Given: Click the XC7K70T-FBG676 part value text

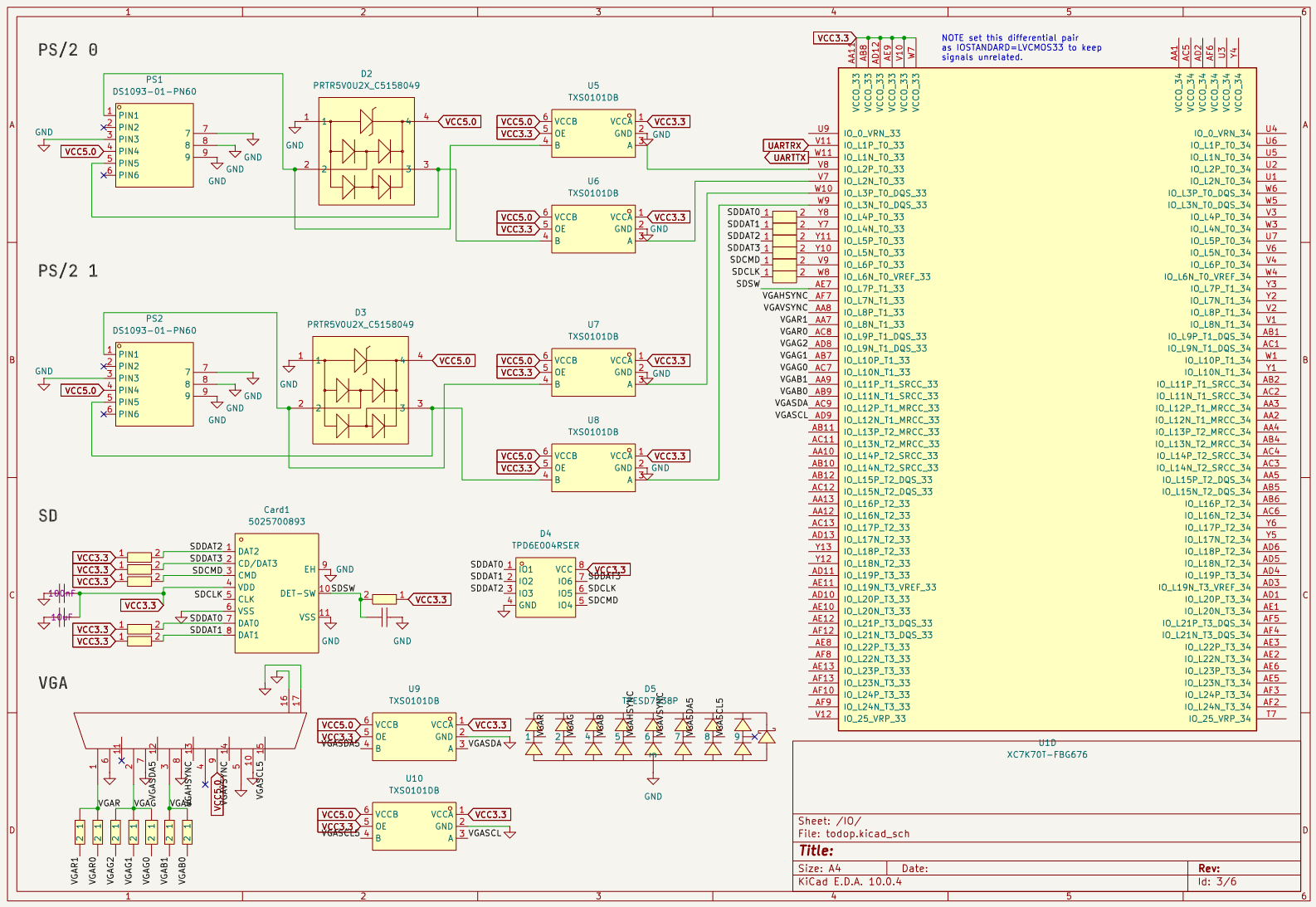Looking at the screenshot, I should click(1047, 755).
